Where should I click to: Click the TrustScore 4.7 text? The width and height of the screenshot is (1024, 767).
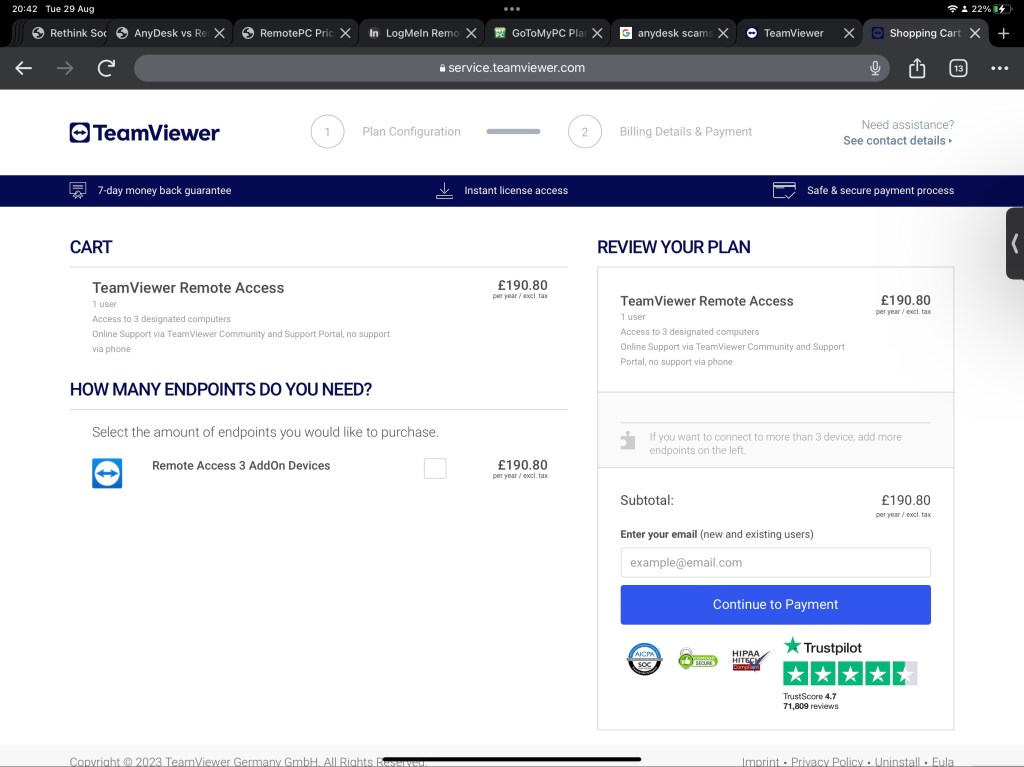pos(810,696)
